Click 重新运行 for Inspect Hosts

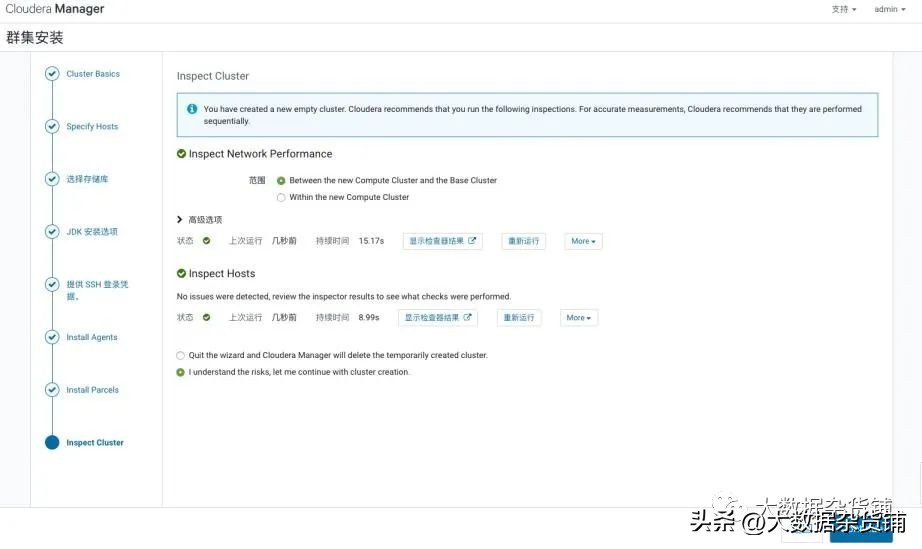tap(519, 317)
